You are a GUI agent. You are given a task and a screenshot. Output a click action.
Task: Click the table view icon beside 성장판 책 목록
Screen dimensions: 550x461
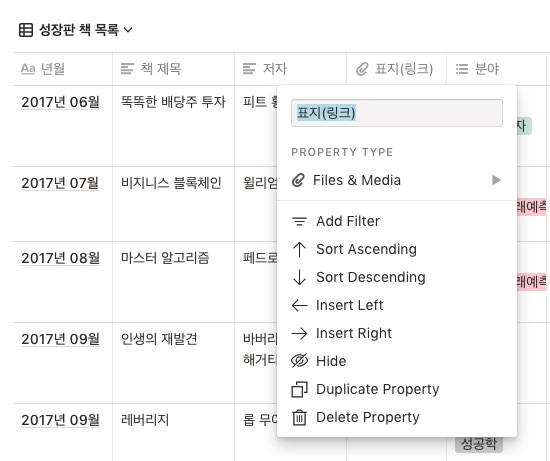[x=26, y=30]
